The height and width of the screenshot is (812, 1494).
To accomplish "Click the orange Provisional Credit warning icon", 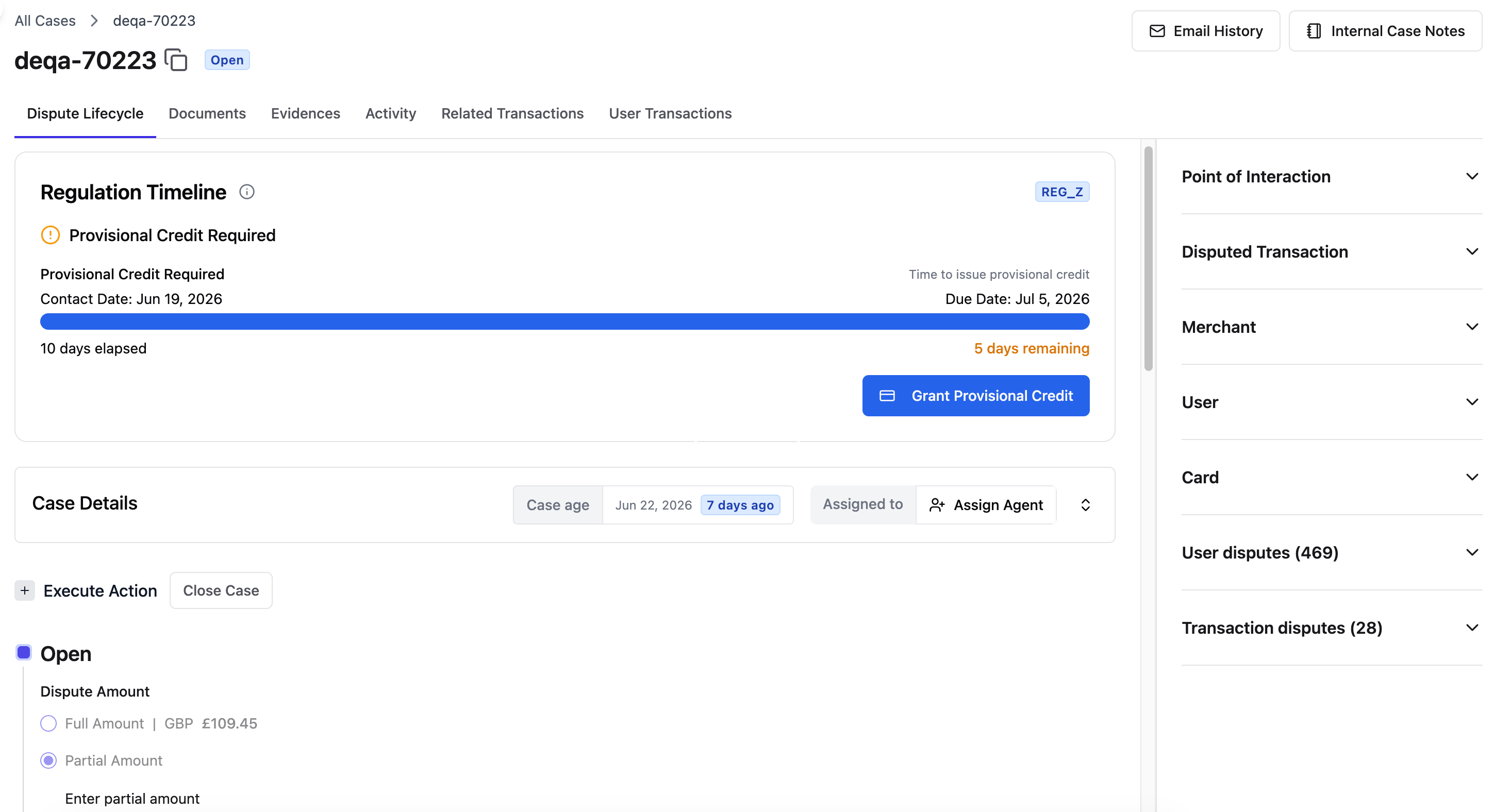I will tap(51, 235).
